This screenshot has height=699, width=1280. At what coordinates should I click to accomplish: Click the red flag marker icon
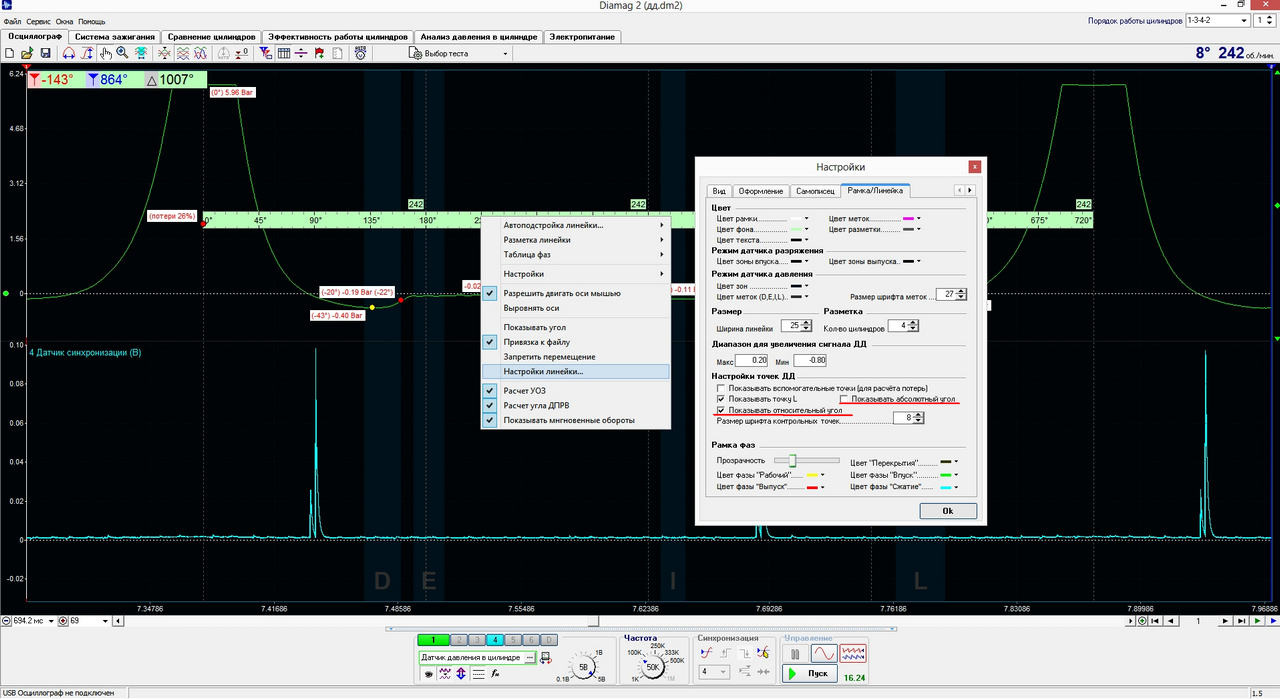[x=320, y=53]
